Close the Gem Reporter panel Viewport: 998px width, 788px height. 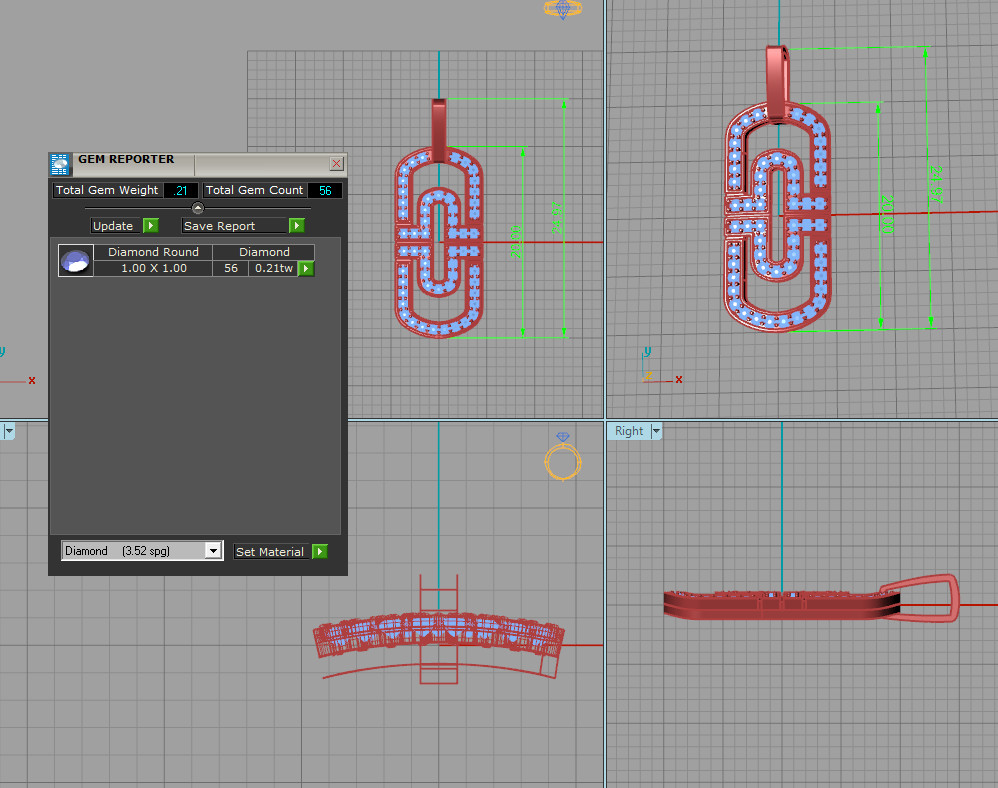(x=337, y=163)
